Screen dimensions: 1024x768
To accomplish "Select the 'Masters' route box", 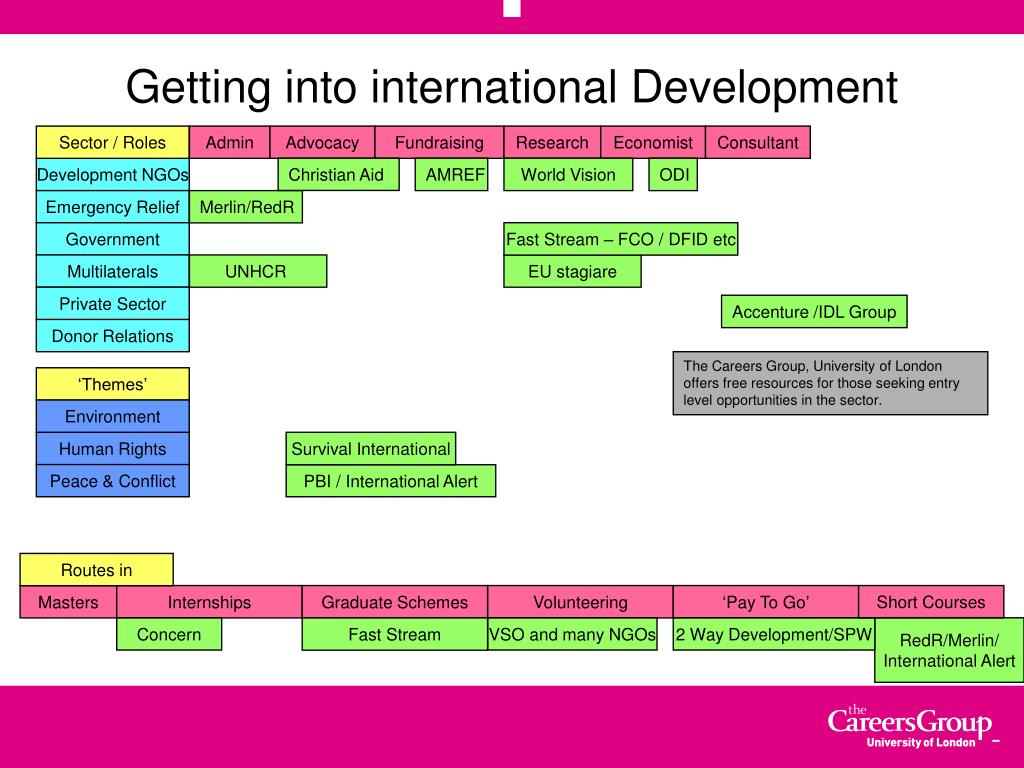I will (69, 602).
